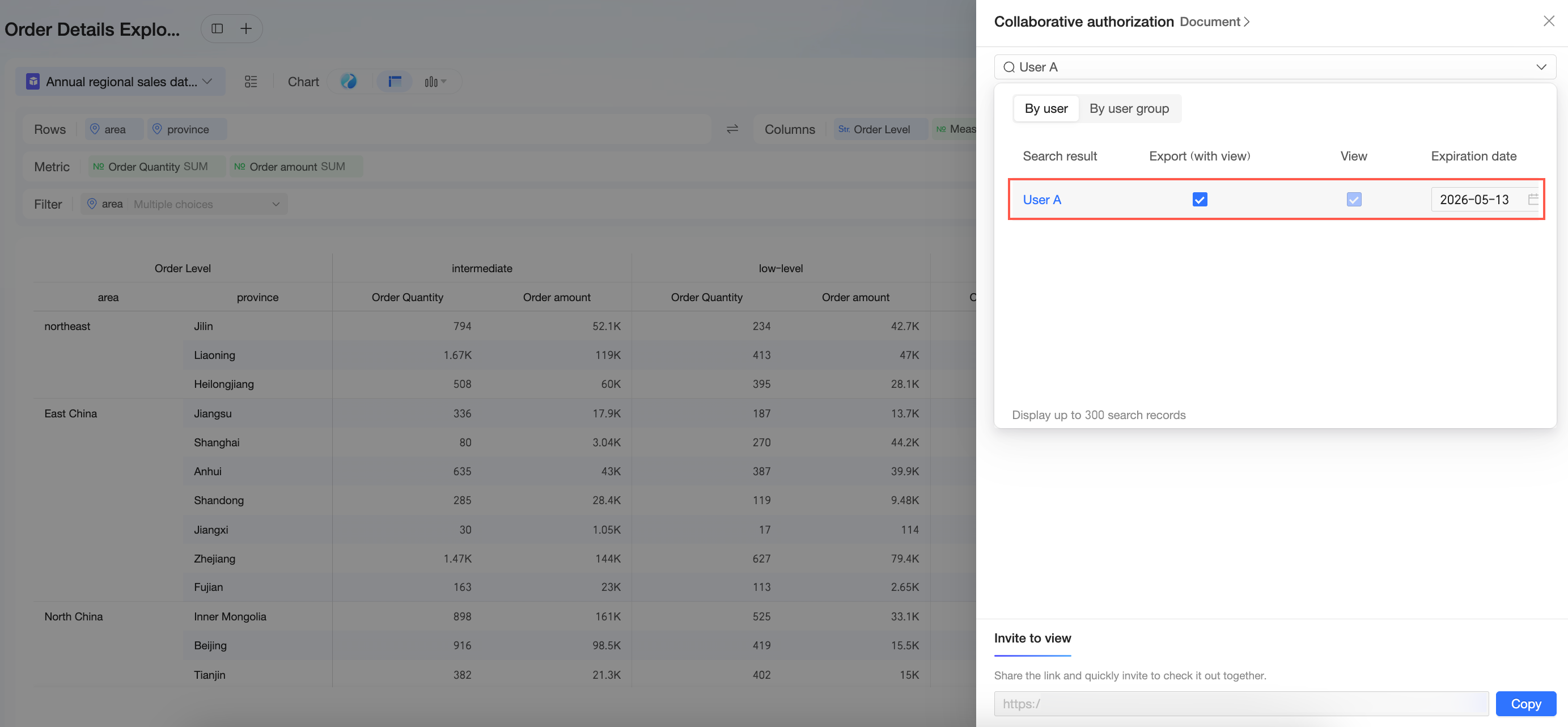Open calendar icon for expiration date
The height and width of the screenshot is (727, 1568).
click(1533, 199)
